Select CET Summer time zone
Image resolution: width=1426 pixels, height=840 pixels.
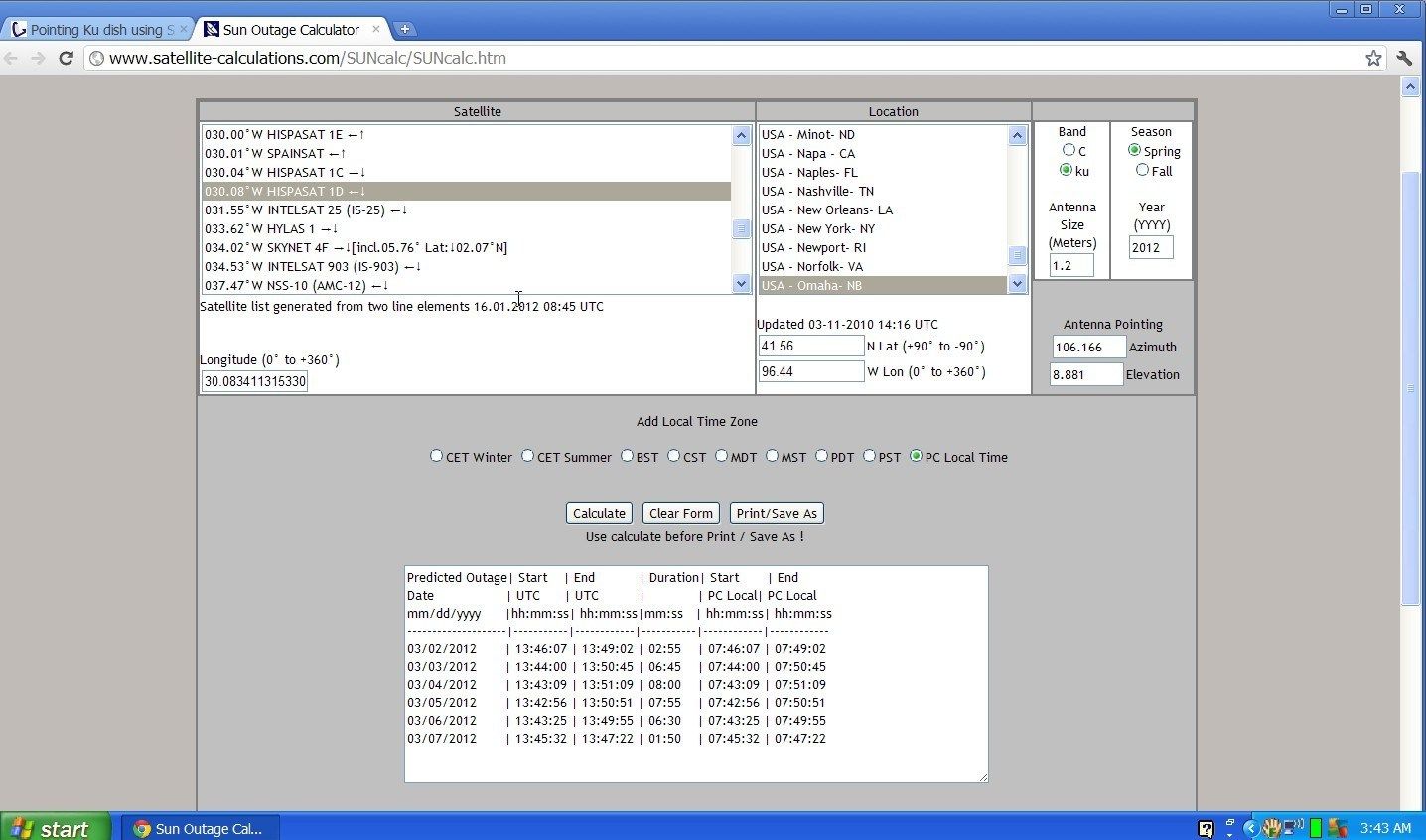pos(527,456)
